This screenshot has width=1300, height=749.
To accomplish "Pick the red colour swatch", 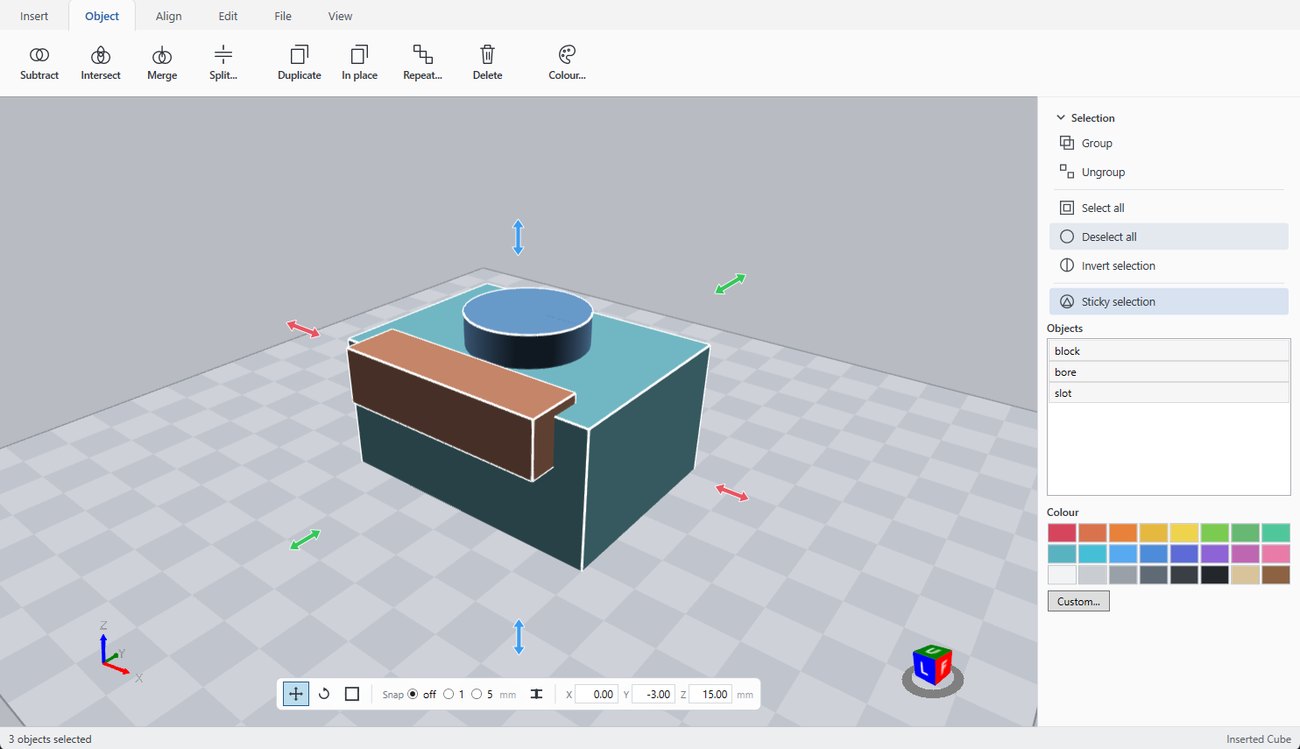I will (1062, 533).
